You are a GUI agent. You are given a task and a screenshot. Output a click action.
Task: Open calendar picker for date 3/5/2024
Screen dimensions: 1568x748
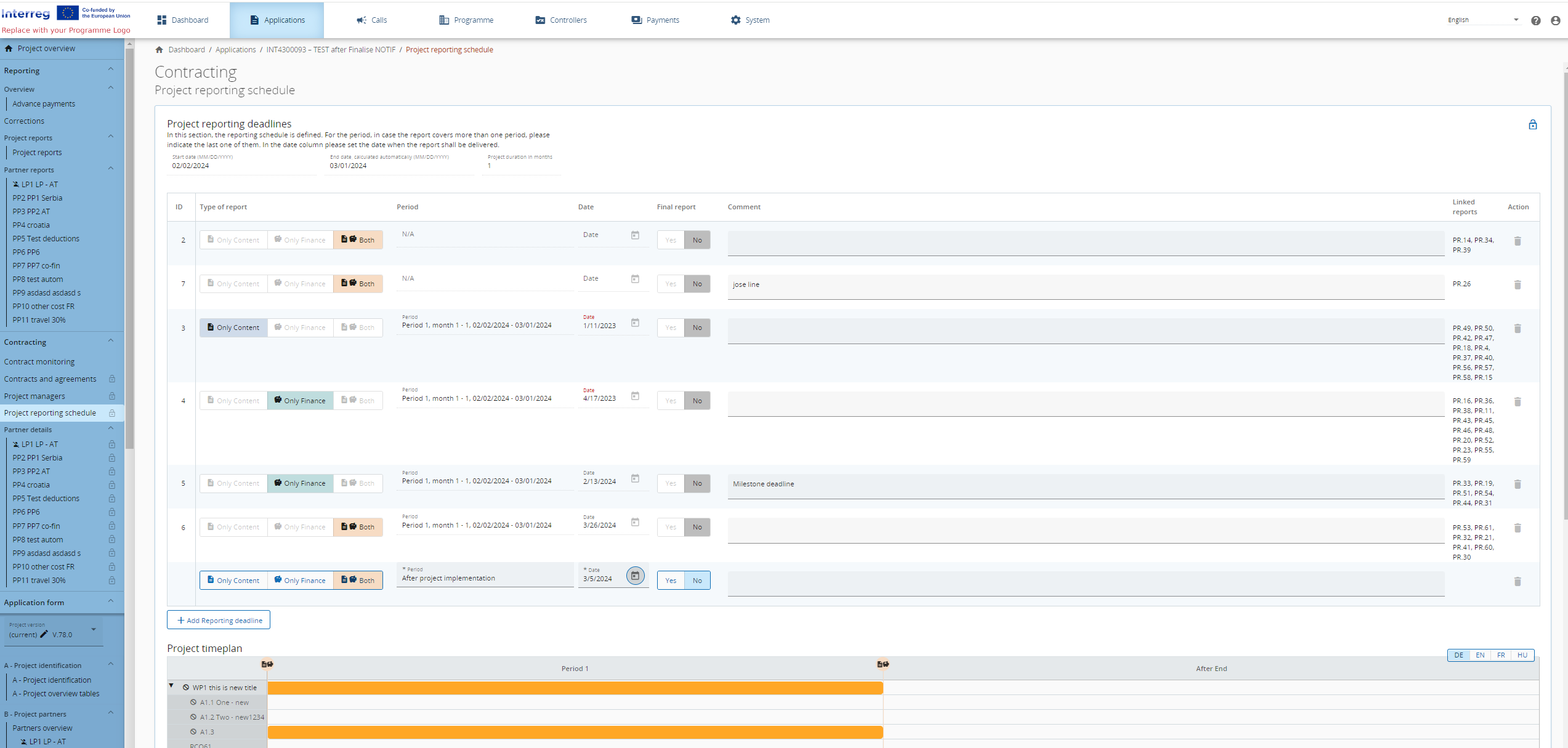click(x=635, y=576)
